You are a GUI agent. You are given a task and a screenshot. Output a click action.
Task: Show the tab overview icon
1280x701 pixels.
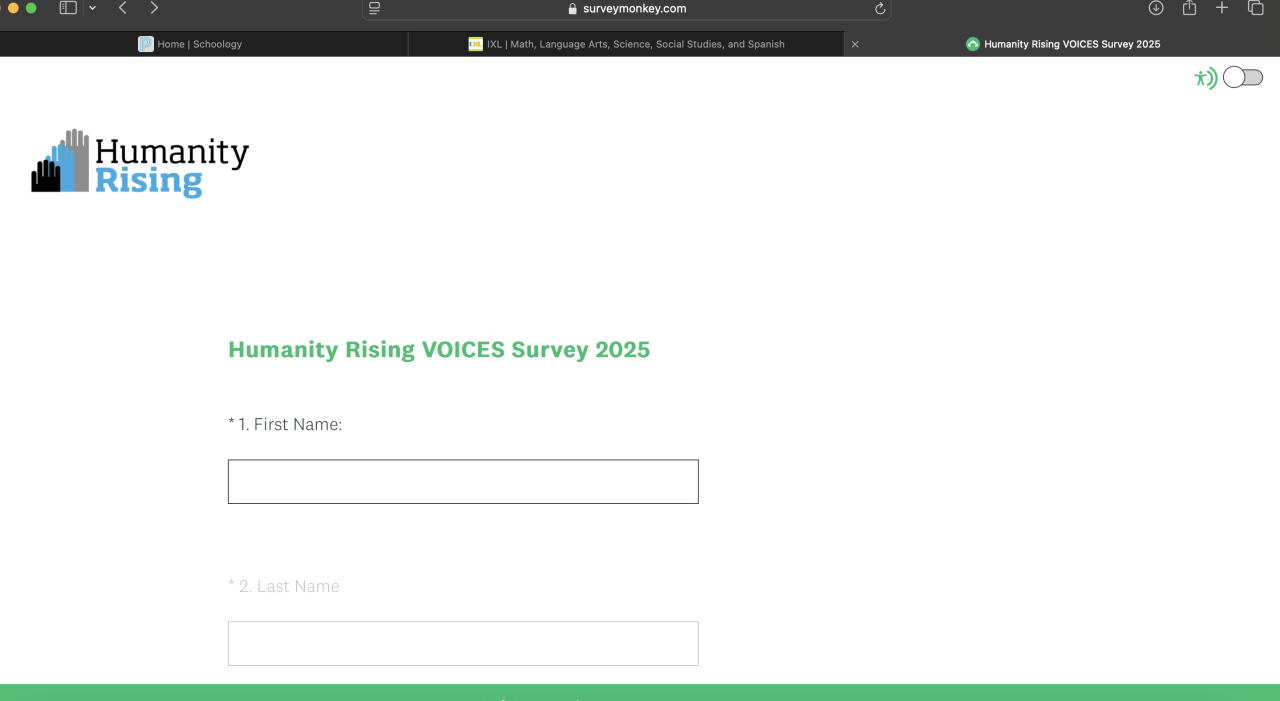tap(1256, 8)
